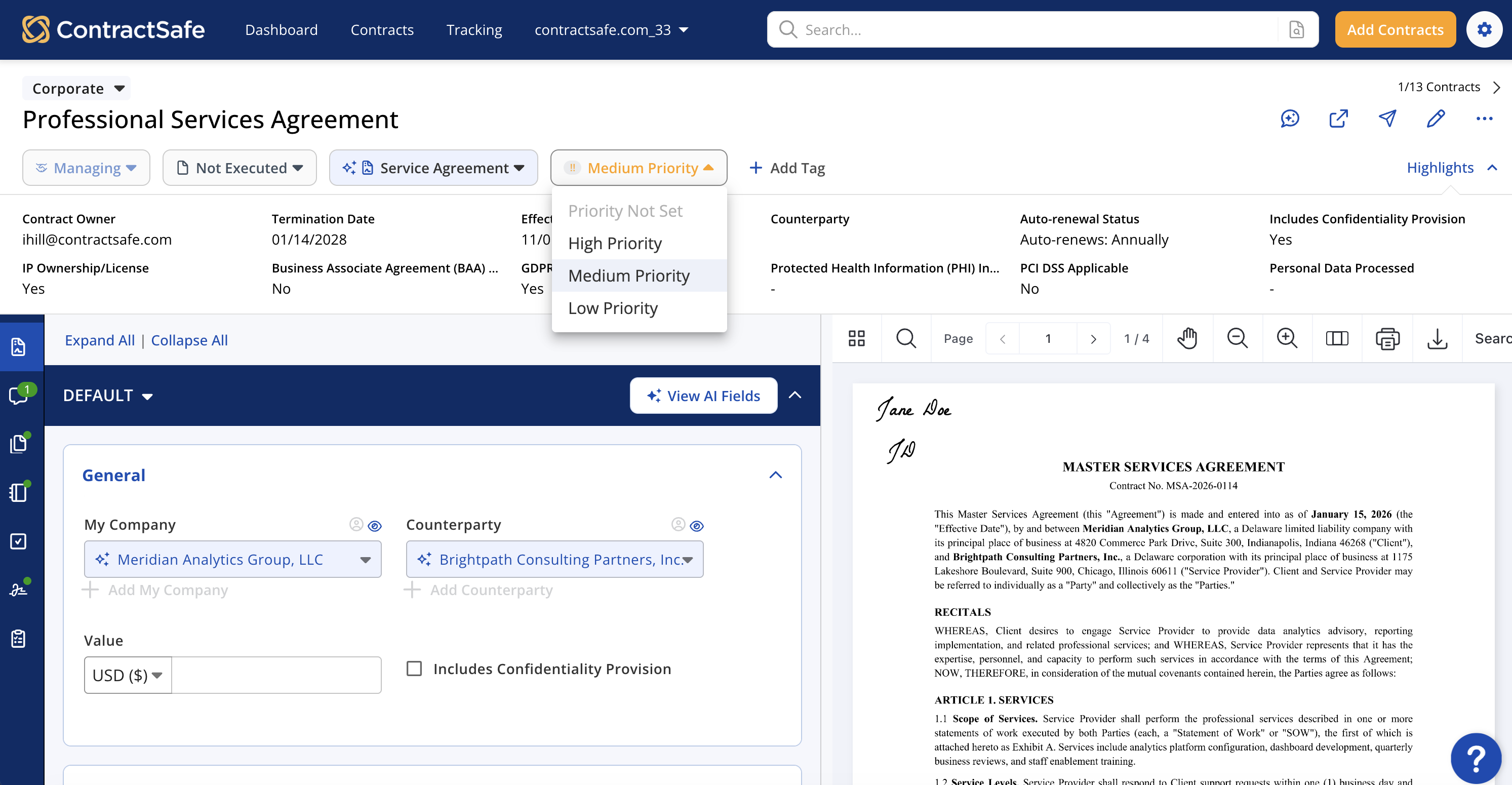This screenshot has height=785, width=1512.
Task: Open the comments sidebar icon with badge
Action: pos(19,395)
